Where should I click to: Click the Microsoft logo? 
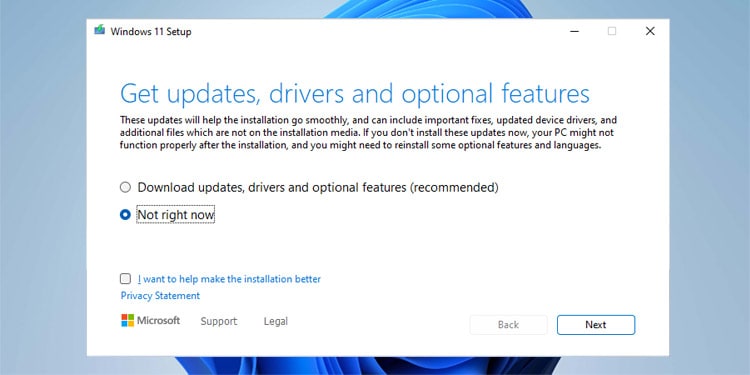(151, 320)
